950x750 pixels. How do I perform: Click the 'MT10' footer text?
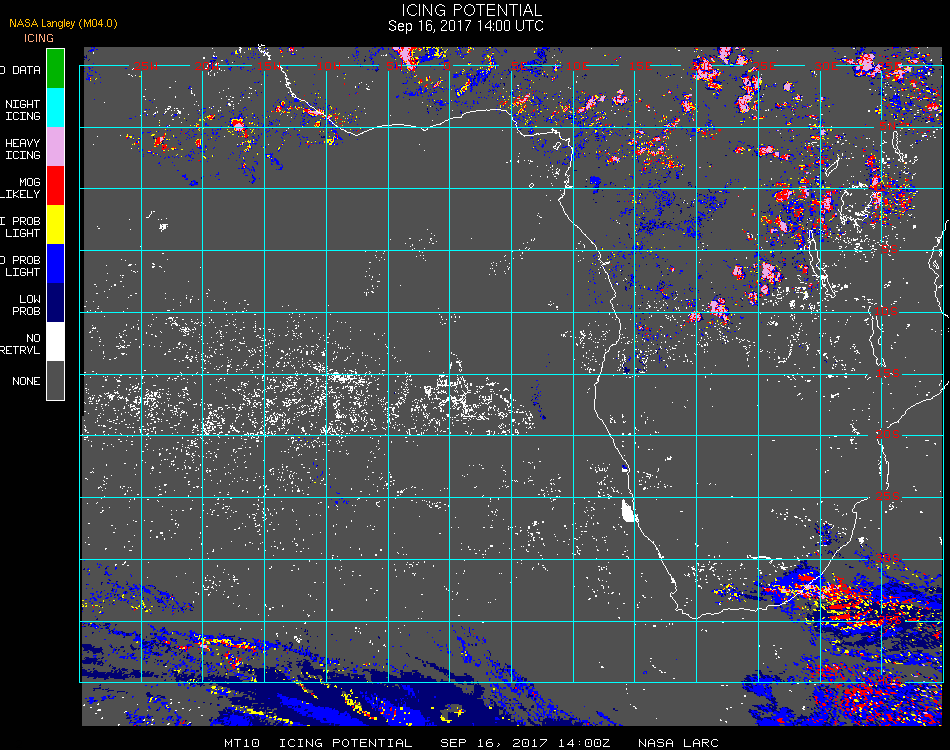pos(242,743)
